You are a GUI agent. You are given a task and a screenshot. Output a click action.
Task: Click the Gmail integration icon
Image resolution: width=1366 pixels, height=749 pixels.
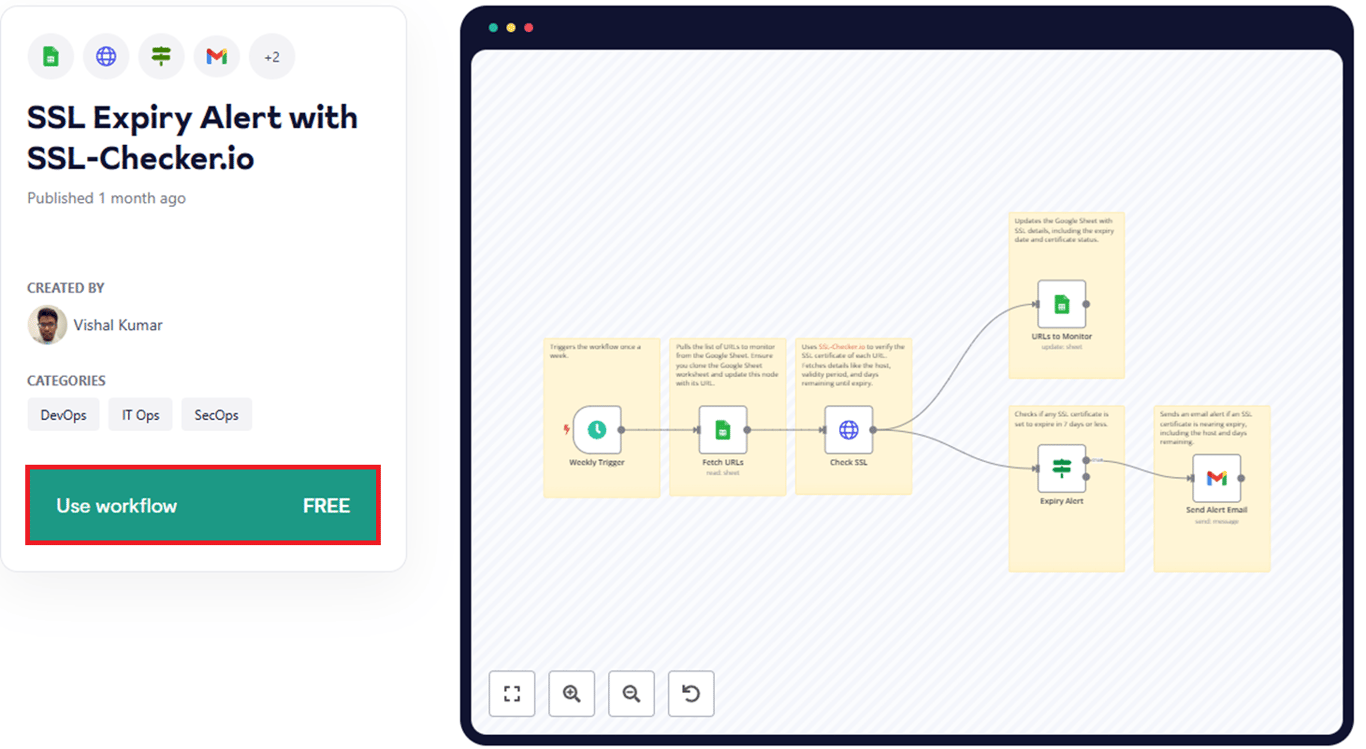point(217,56)
